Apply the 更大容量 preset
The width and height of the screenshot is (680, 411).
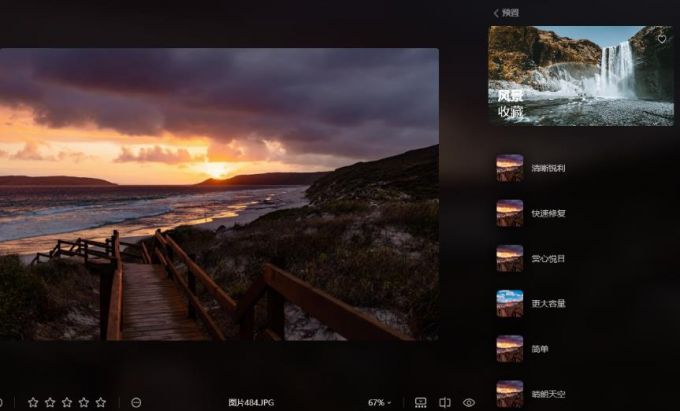(548, 303)
